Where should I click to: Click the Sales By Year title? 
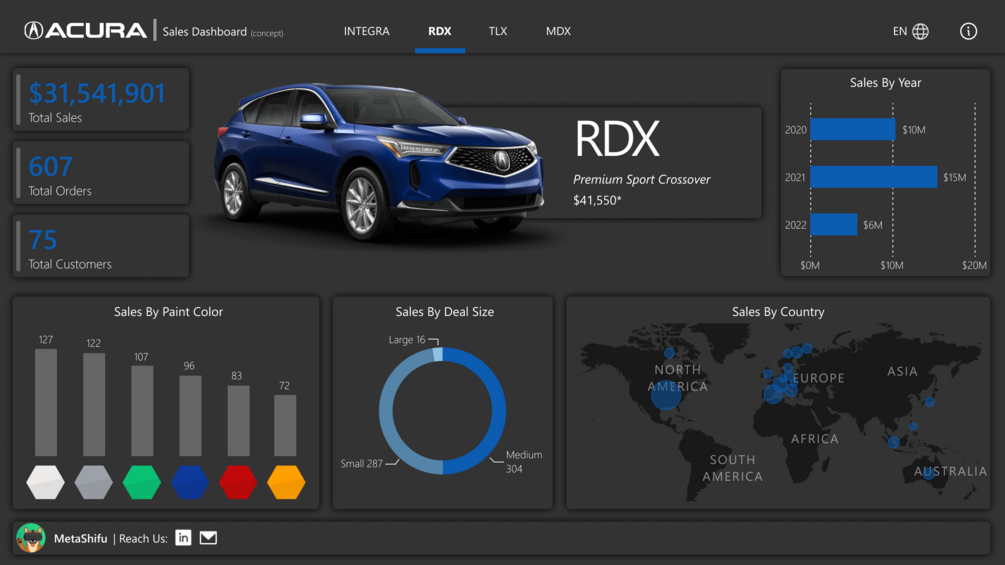click(x=885, y=83)
